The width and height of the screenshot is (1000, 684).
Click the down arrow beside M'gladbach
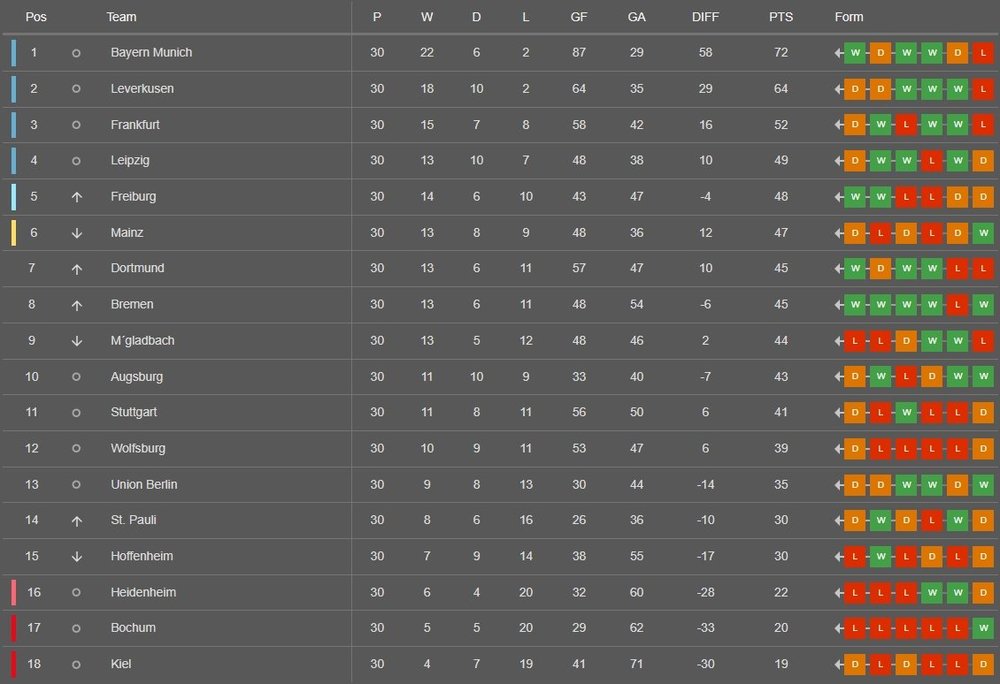[76, 341]
